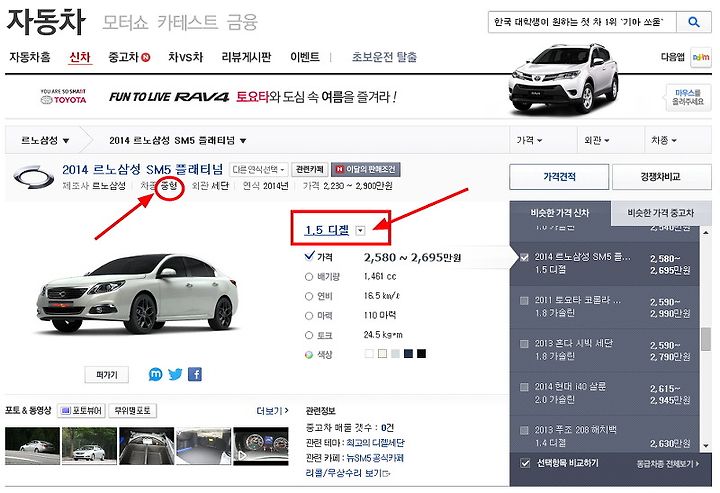Check the 2013 푸조 208 해치백 checkbox
This screenshot has width=720, height=493.
(524, 430)
